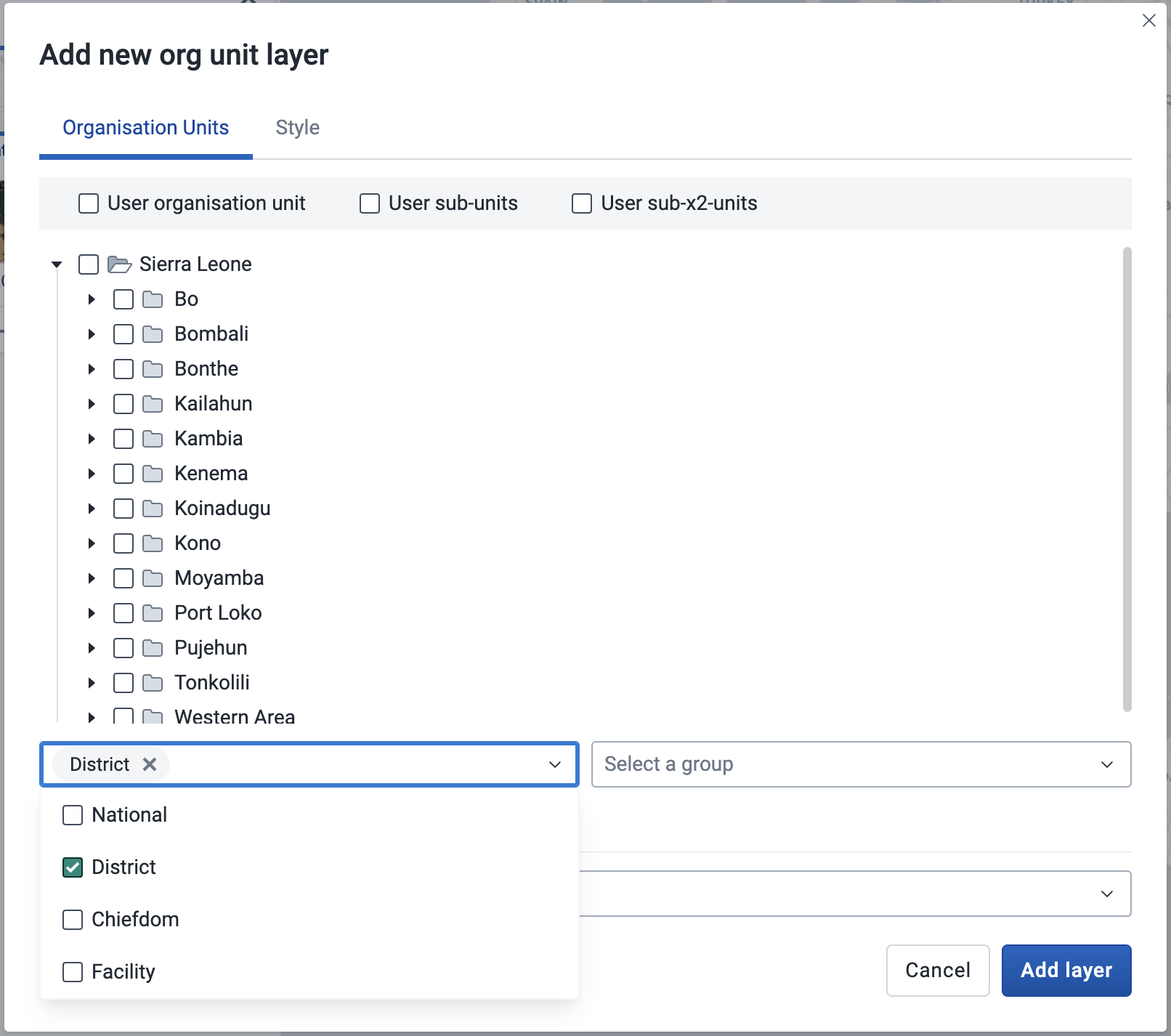This screenshot has height=1036, width=1171.
Task: Check the Chiefdom level
Action: click(x=72, y=920)
